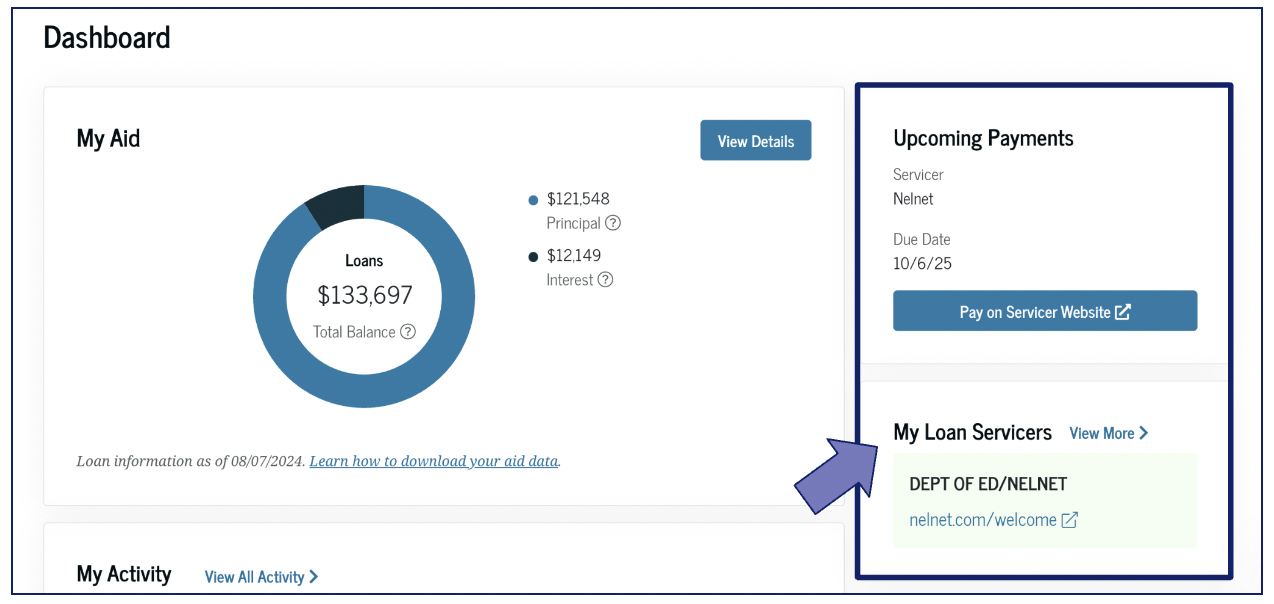Click the Nelnet servicer name under Upcoming Payments
This screenshot has height=604, width=1274.
point(913,199)
